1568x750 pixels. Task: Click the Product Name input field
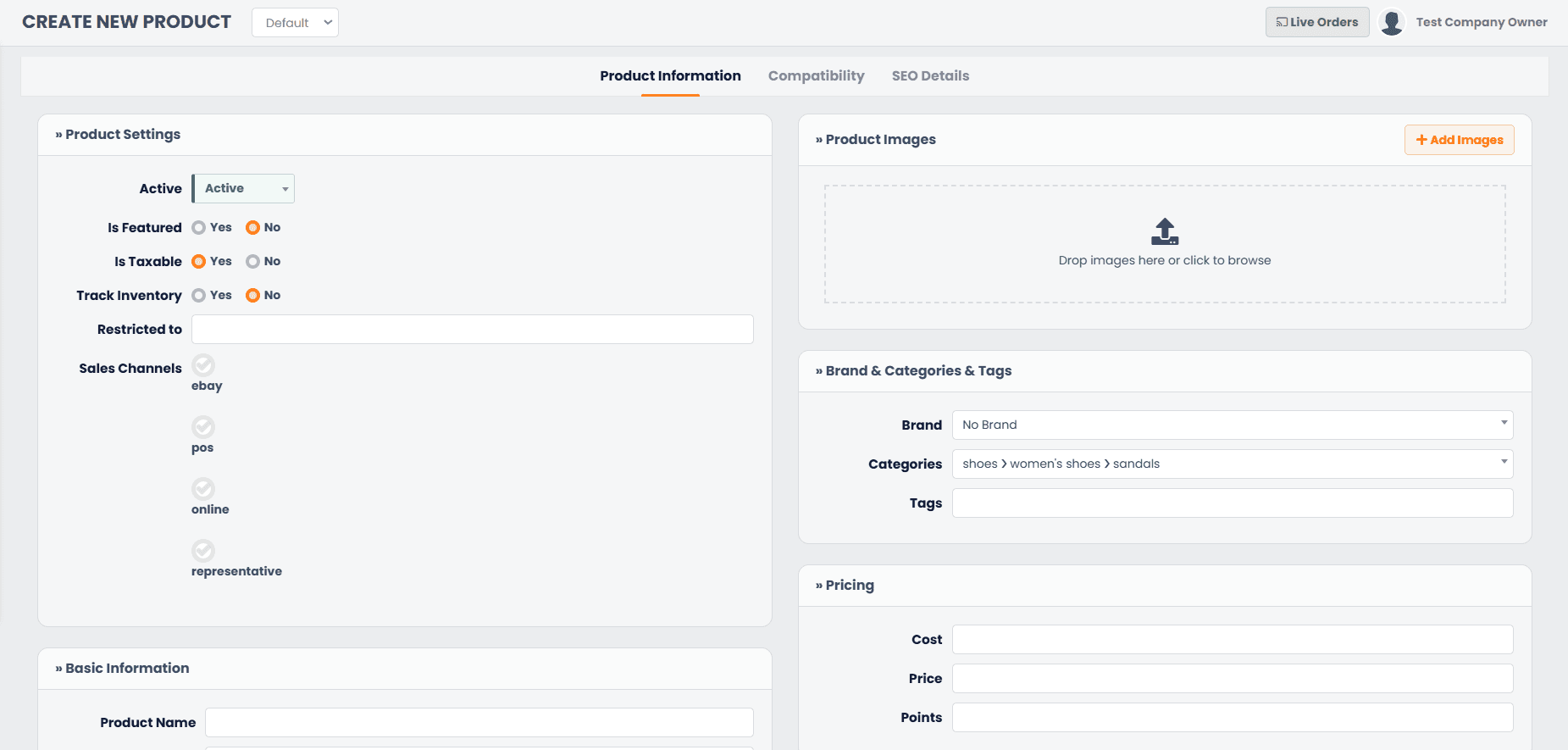[x=479, y=722]
